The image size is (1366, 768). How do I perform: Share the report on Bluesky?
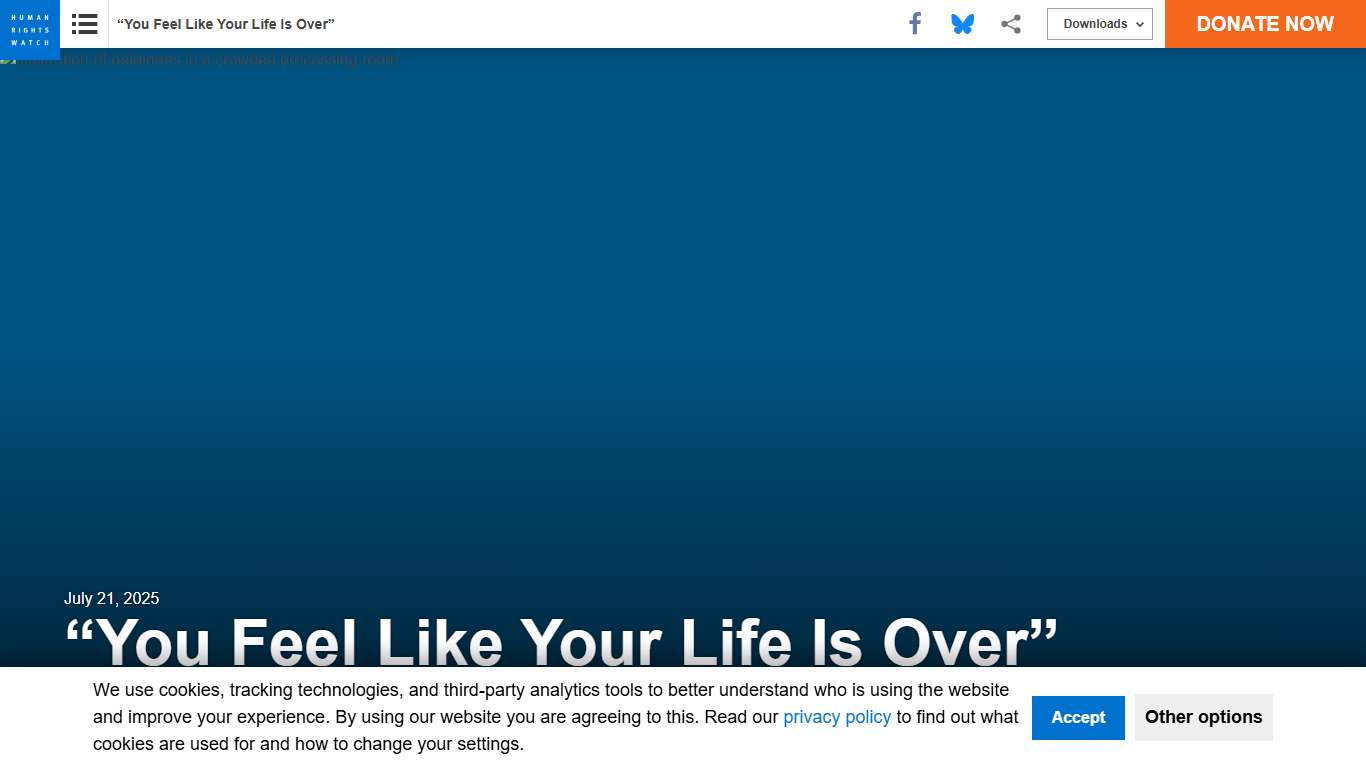click(962, 24)
